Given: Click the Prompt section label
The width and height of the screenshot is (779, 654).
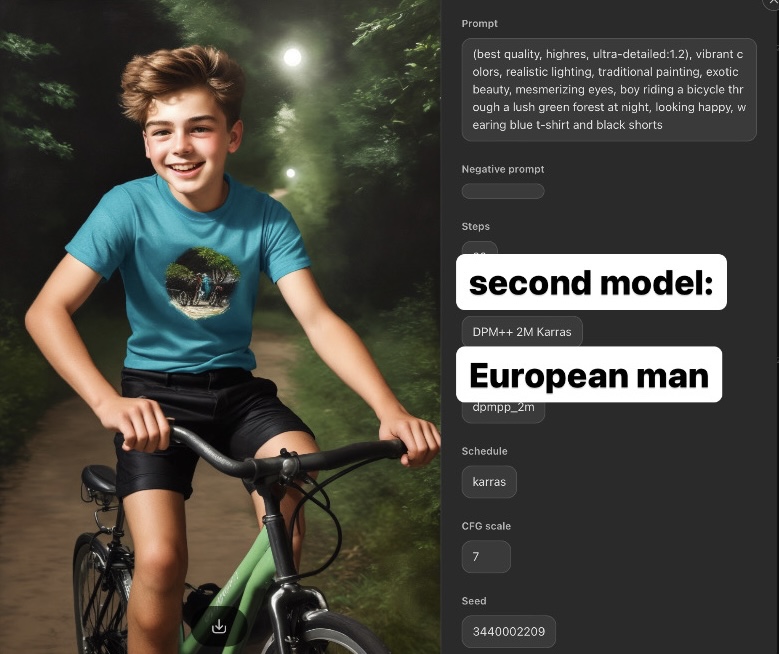Looking at the screenshot, I should tap(479, 23).
